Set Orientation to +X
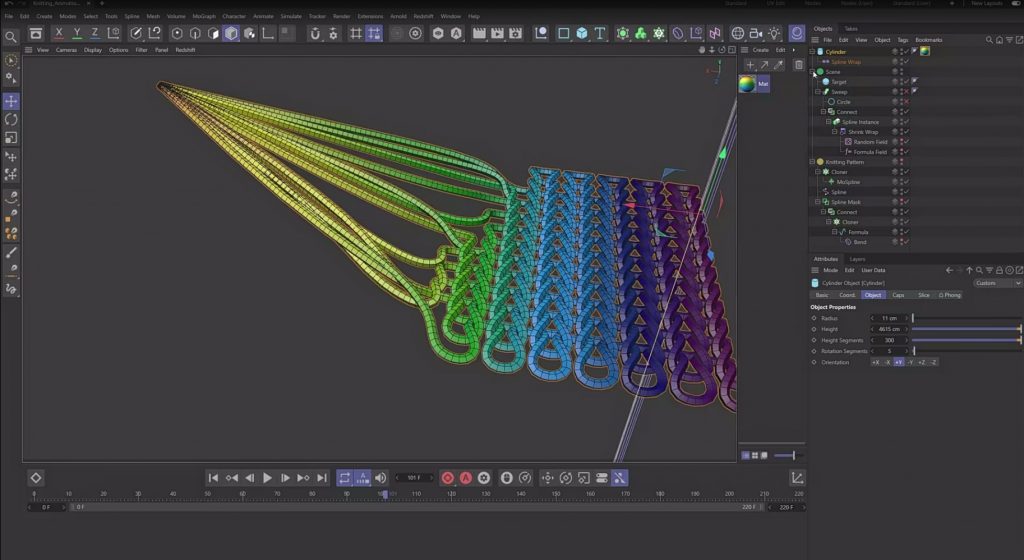Viewport: 1024px width, 560px height. [876, 362]
